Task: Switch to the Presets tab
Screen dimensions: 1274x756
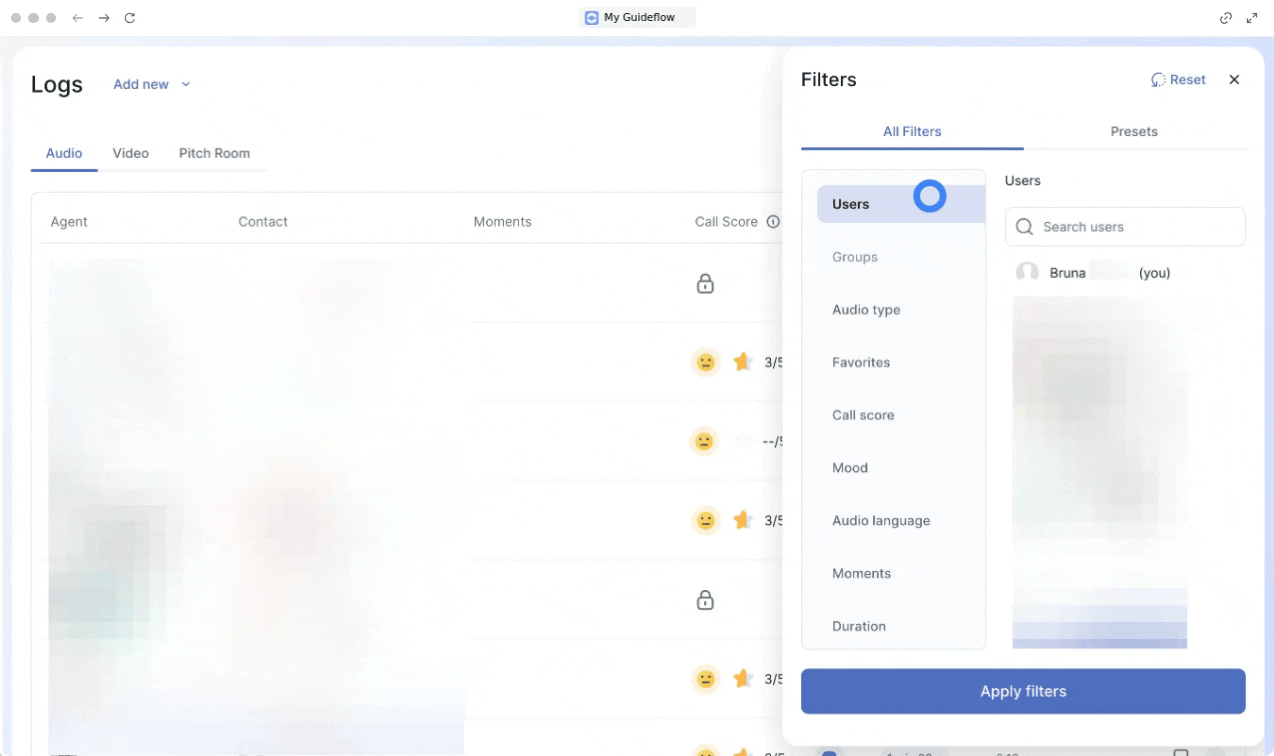Action: pyautogui.click(x=1134, y=132)
